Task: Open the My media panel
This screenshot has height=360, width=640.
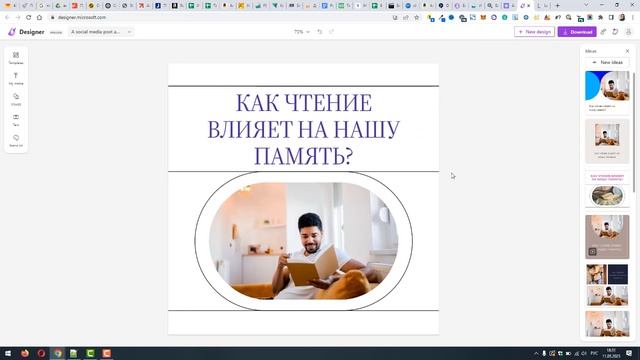Action: [16, 79]
